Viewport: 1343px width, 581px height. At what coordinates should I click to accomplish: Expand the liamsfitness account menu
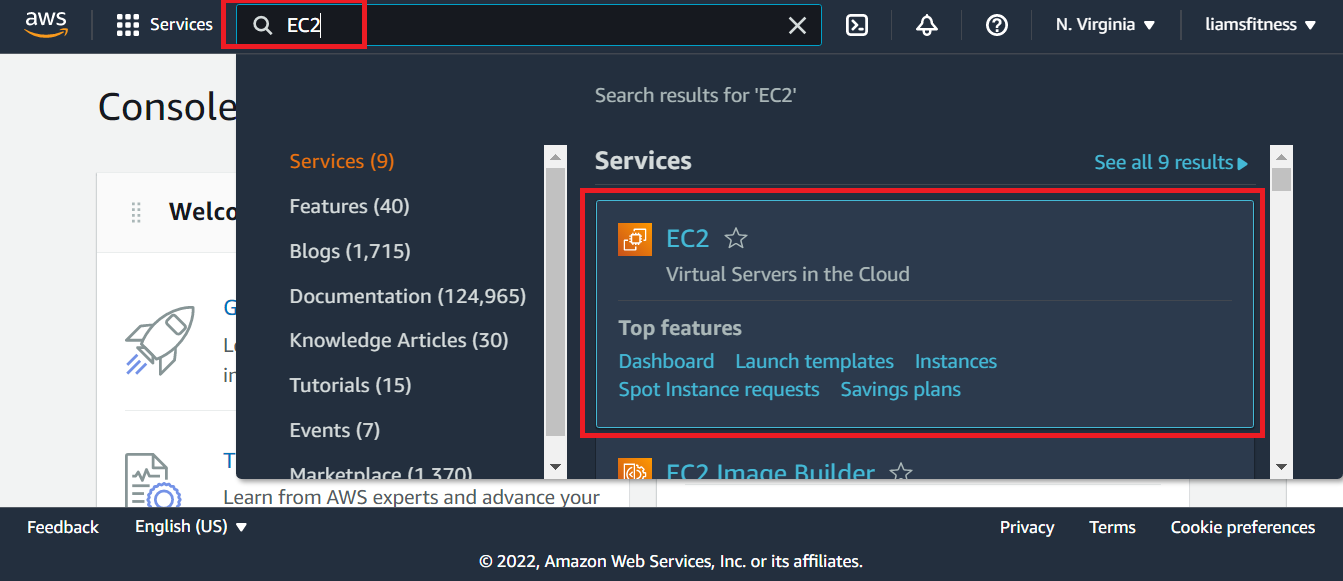1260,25
